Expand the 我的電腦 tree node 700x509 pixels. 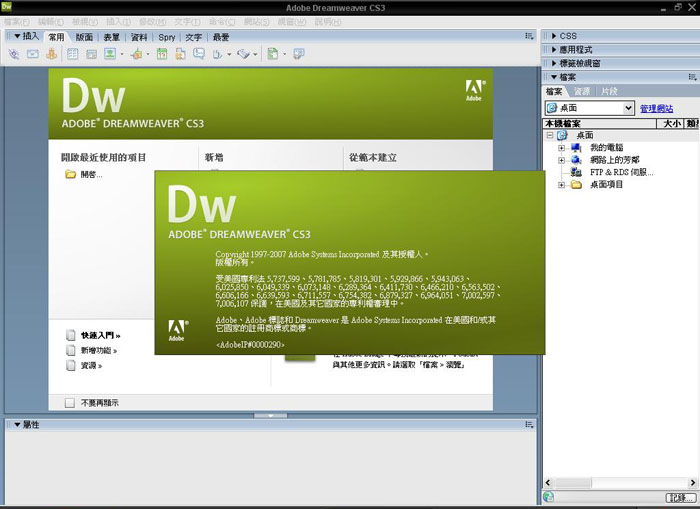(562, 148)
